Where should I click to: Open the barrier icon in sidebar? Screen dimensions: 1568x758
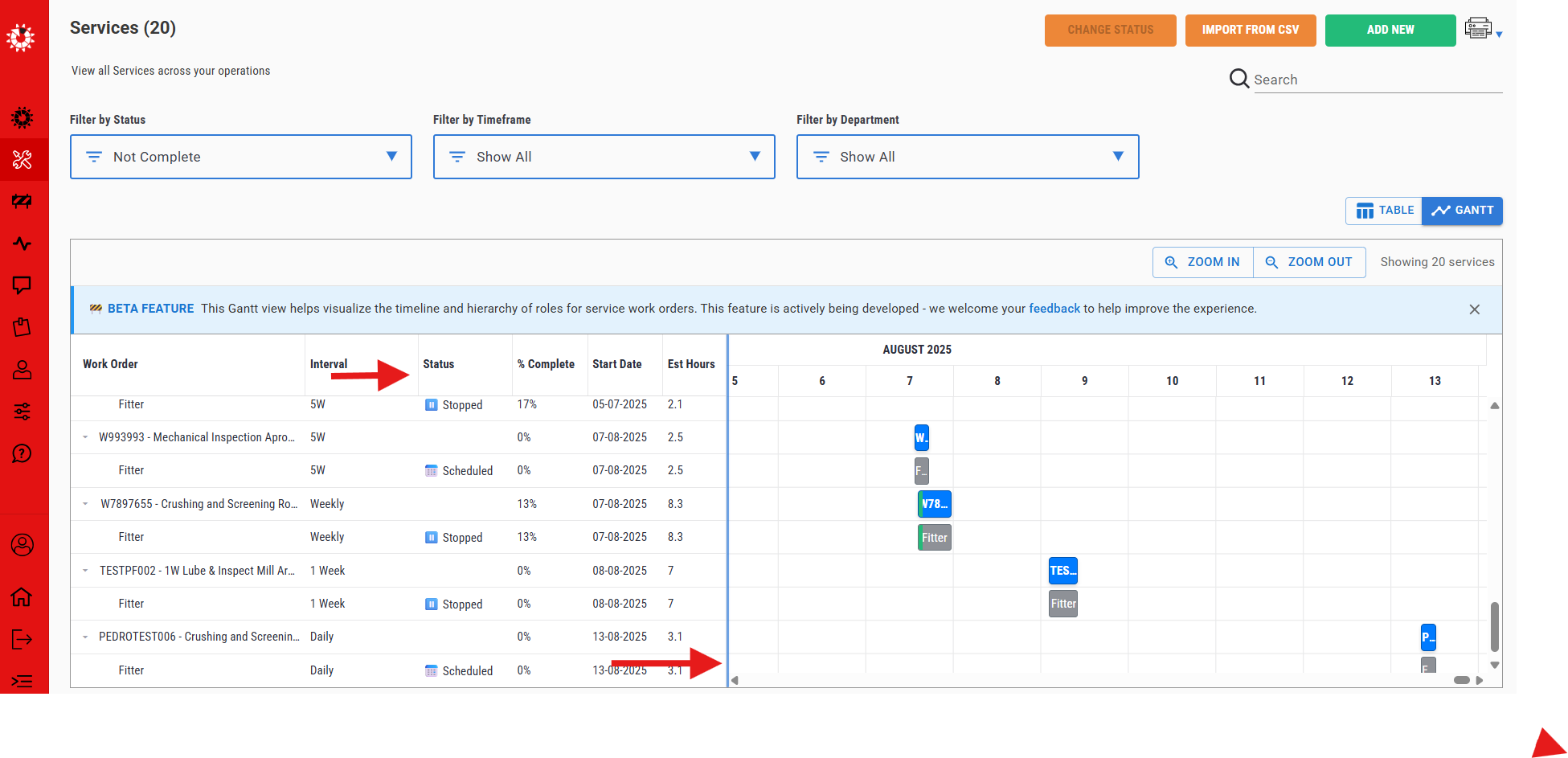(23, 201)
